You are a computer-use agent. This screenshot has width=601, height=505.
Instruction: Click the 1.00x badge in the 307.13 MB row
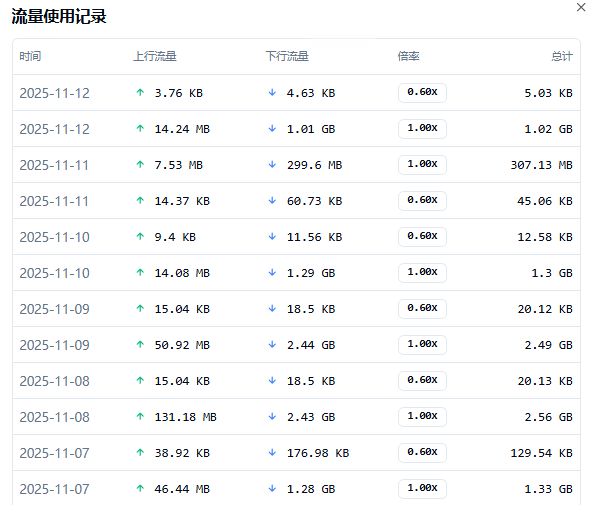[422, 165]
